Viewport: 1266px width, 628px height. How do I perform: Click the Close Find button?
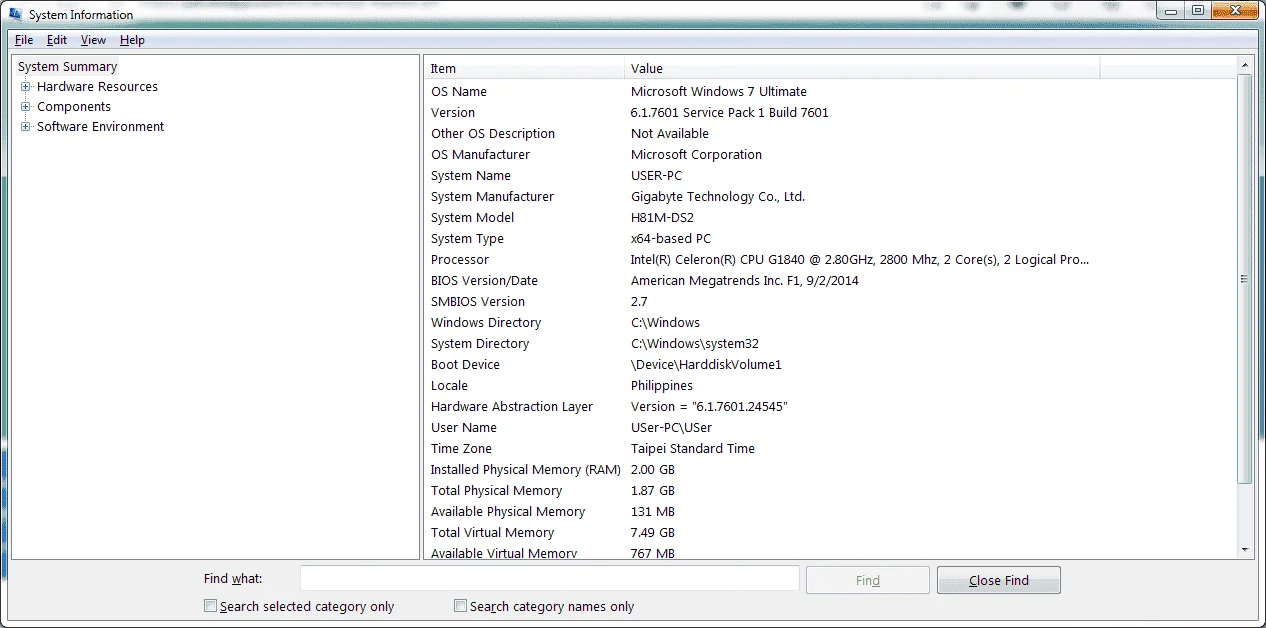click(x=999, y=580)
